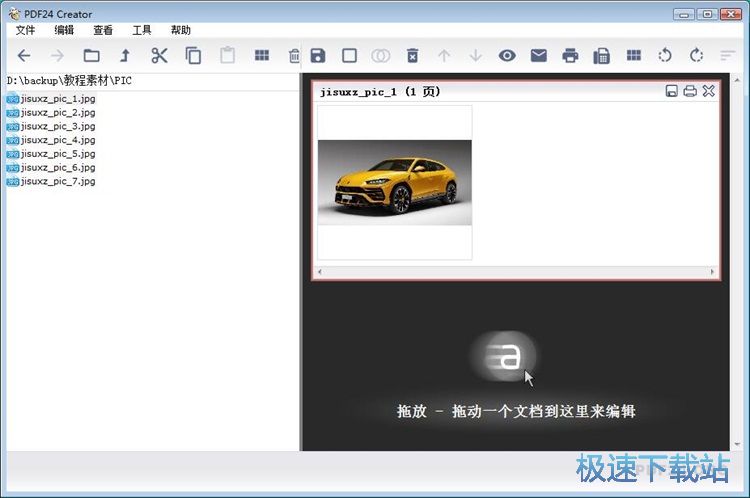
Task: Print document with printer icon
Action: [570, 56]
